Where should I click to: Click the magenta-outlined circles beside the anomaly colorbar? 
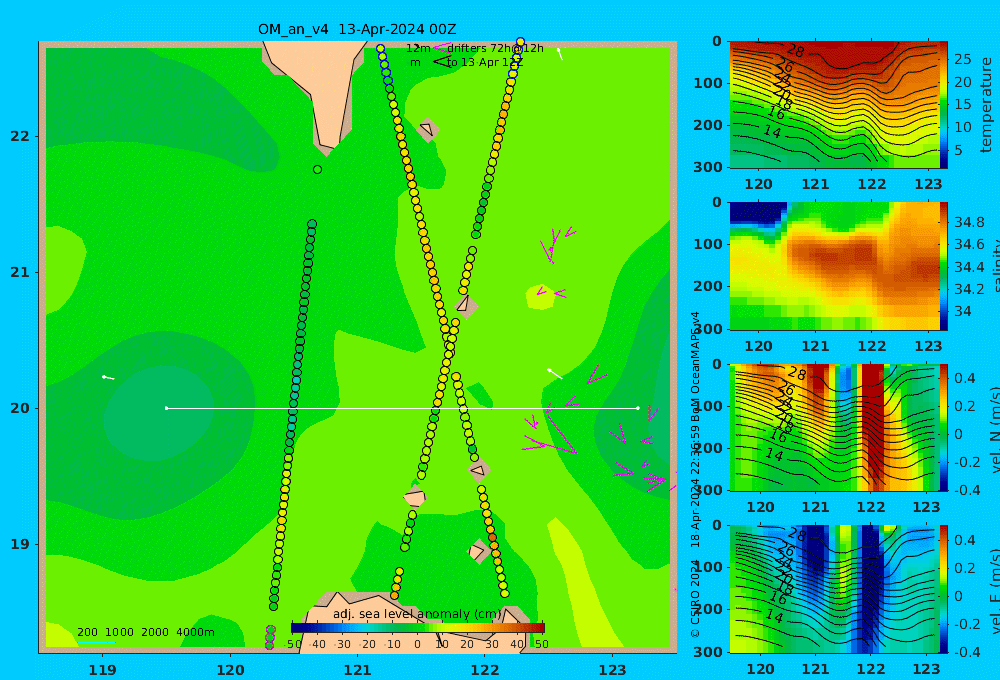pos(270,637)
